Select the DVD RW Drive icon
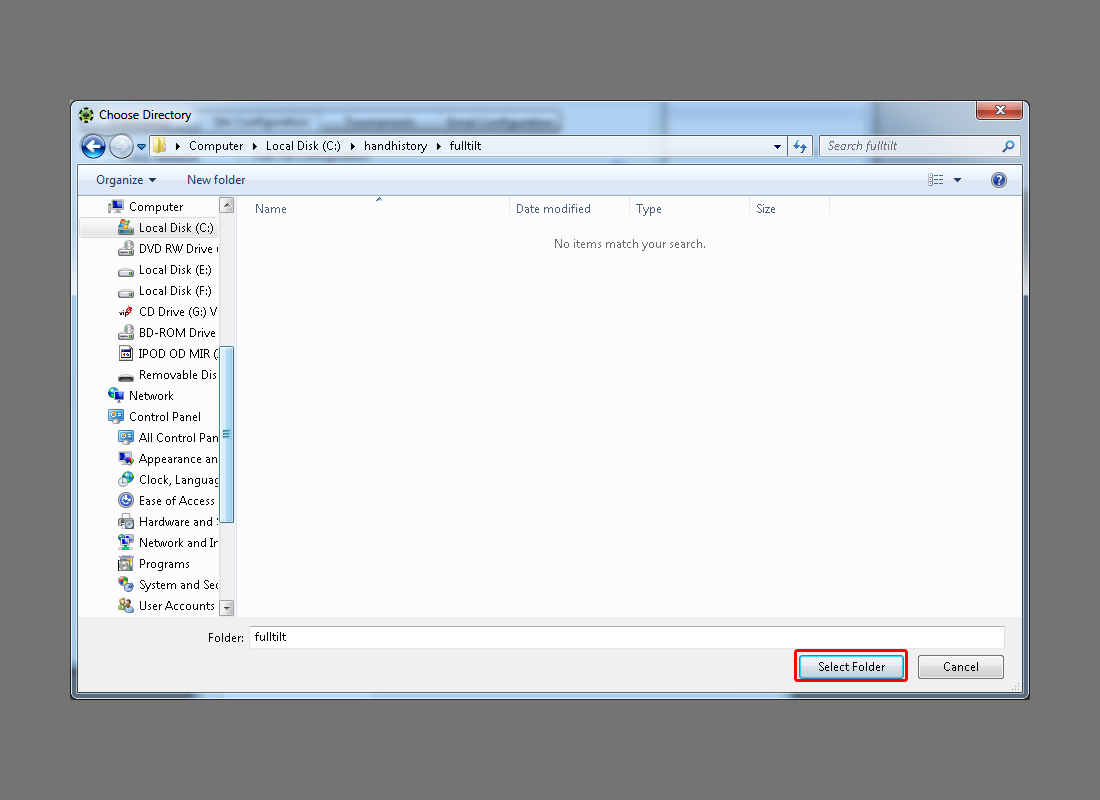 click(126, 249)
